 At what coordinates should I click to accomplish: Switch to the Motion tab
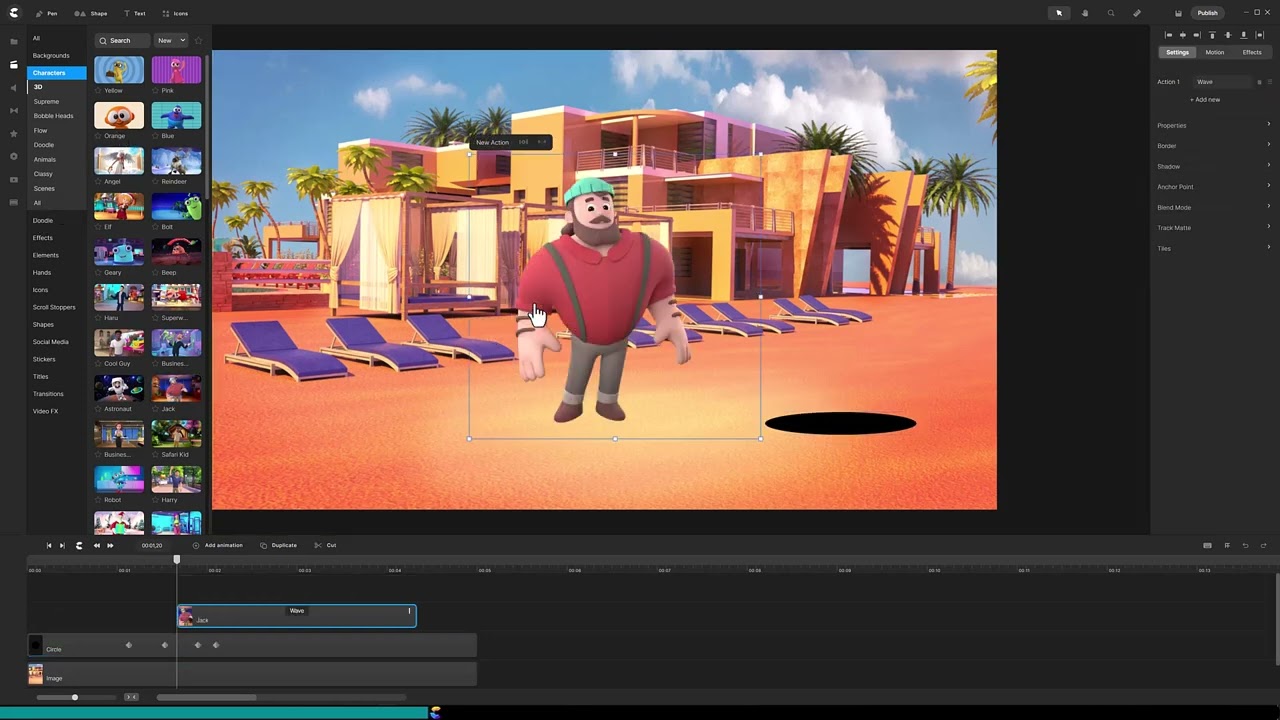point(1214,52)
